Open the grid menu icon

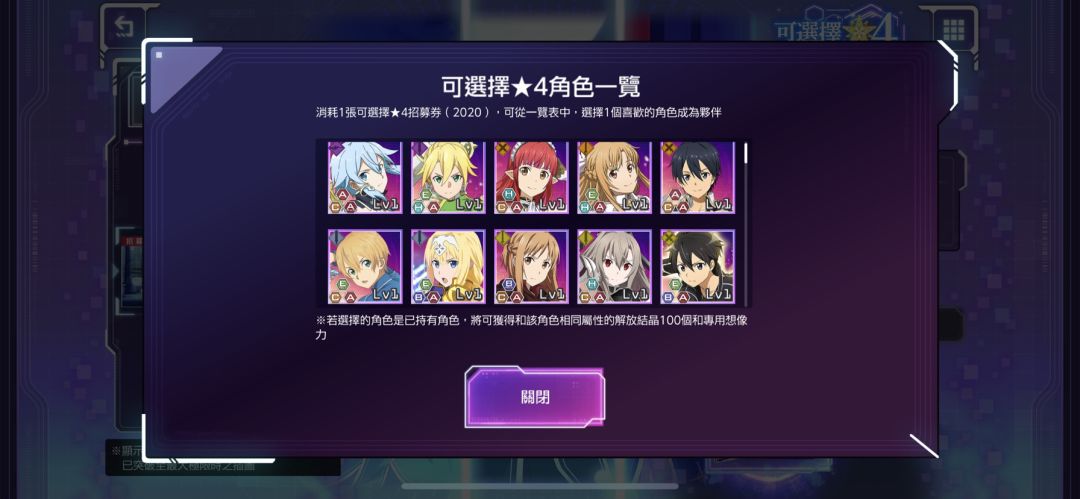953,30
